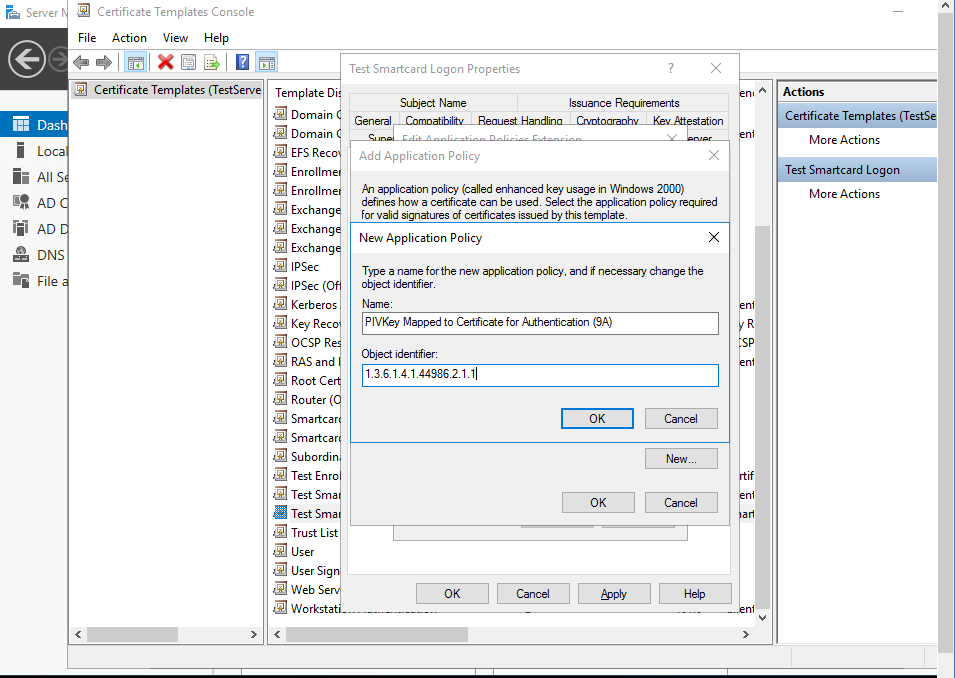This screenshot has width=955, height=678.
Task: Click the Apply button in Properties dialog
Action: point(613,594)
